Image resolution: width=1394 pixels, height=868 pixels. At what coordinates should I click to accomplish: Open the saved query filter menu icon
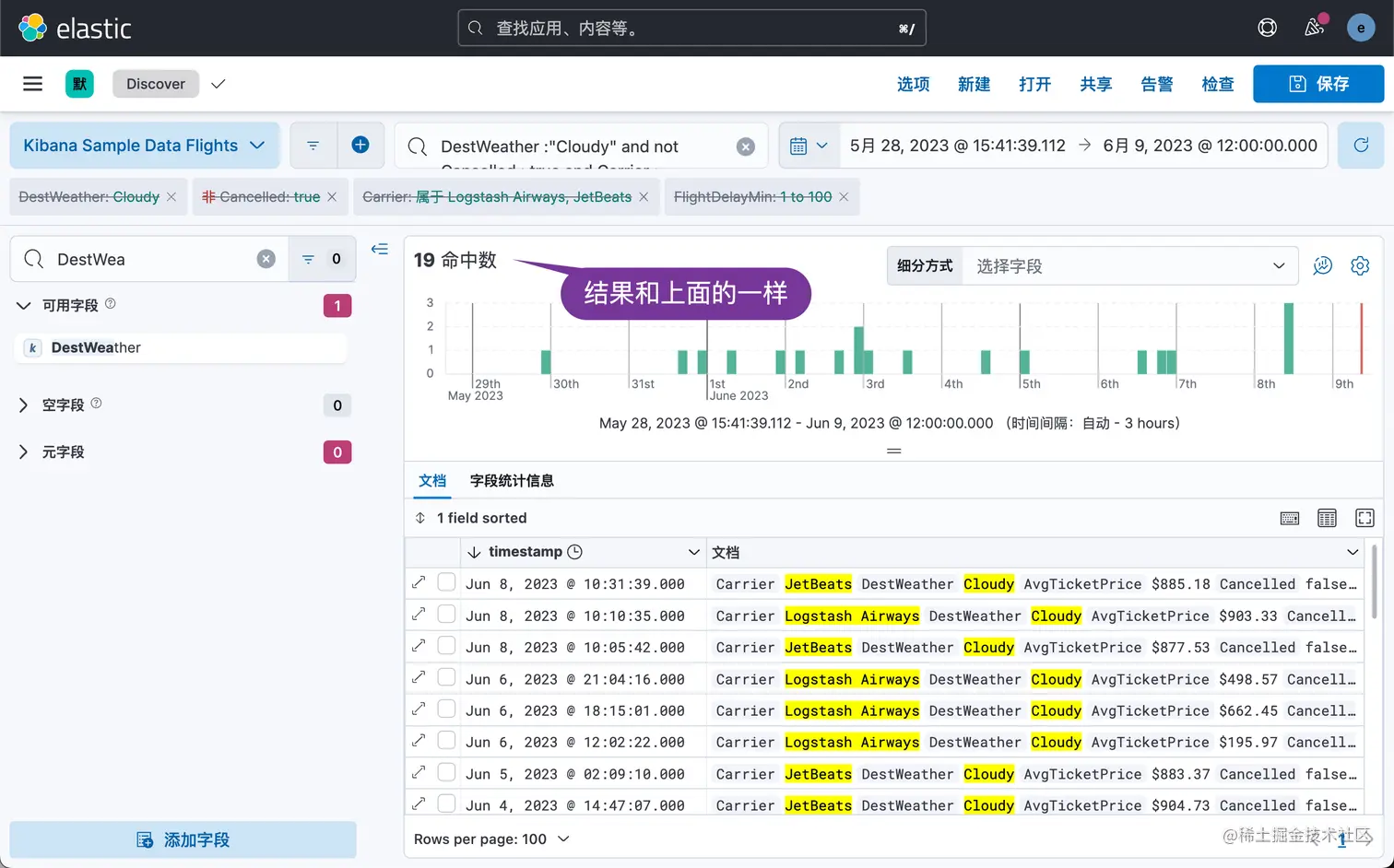[313, 146]
